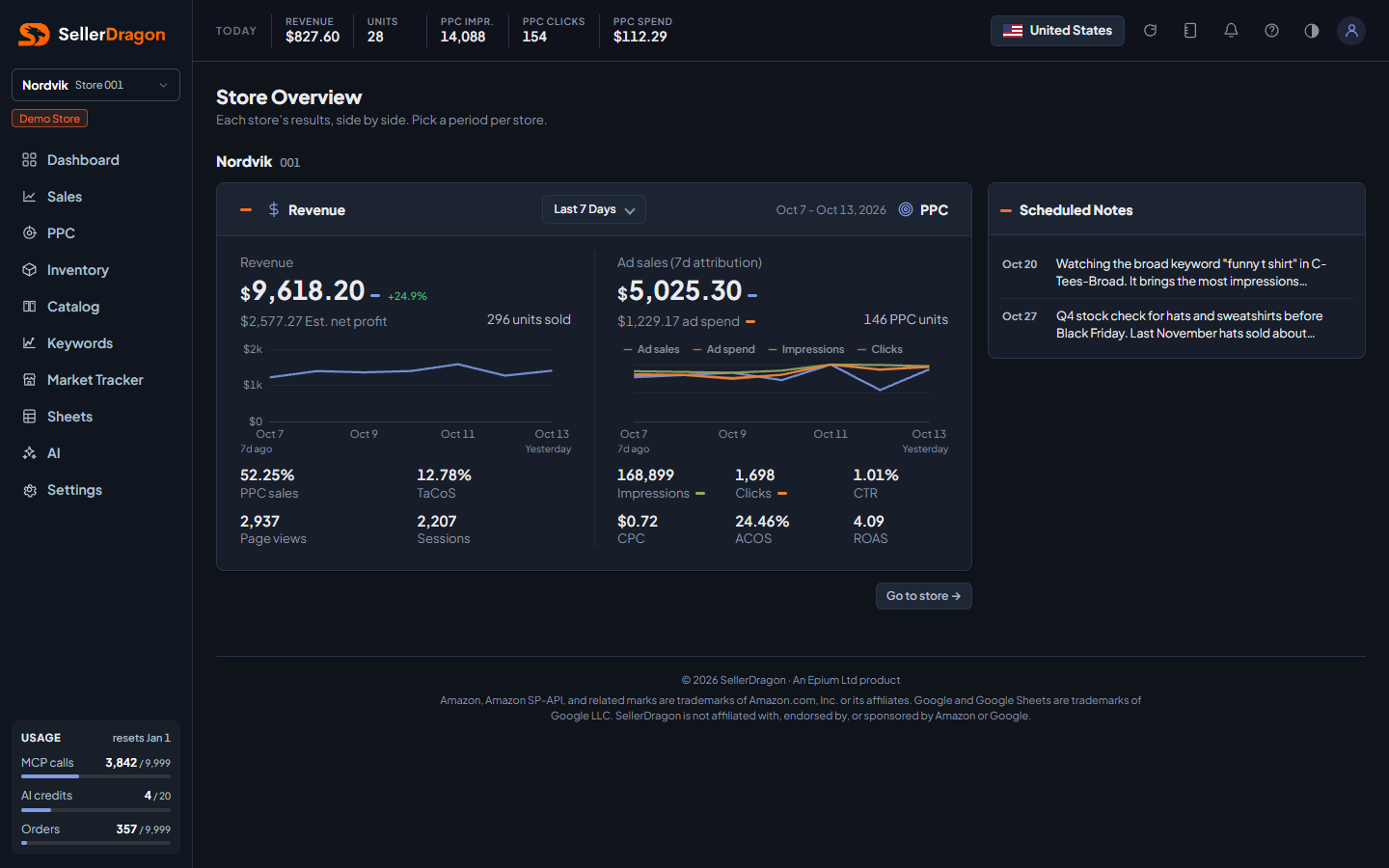
Task: Click the 24.46% ACOS value
Action: click(x=762, y=521)
